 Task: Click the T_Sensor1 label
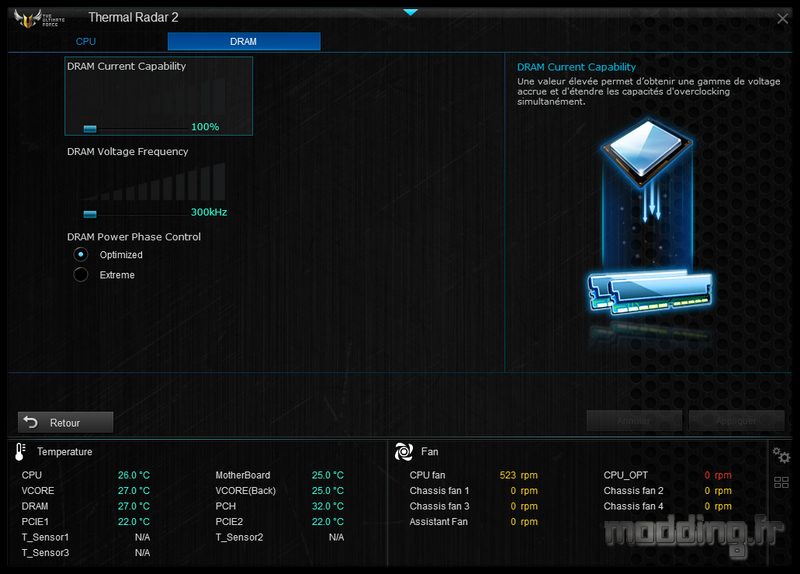[45, 537]
